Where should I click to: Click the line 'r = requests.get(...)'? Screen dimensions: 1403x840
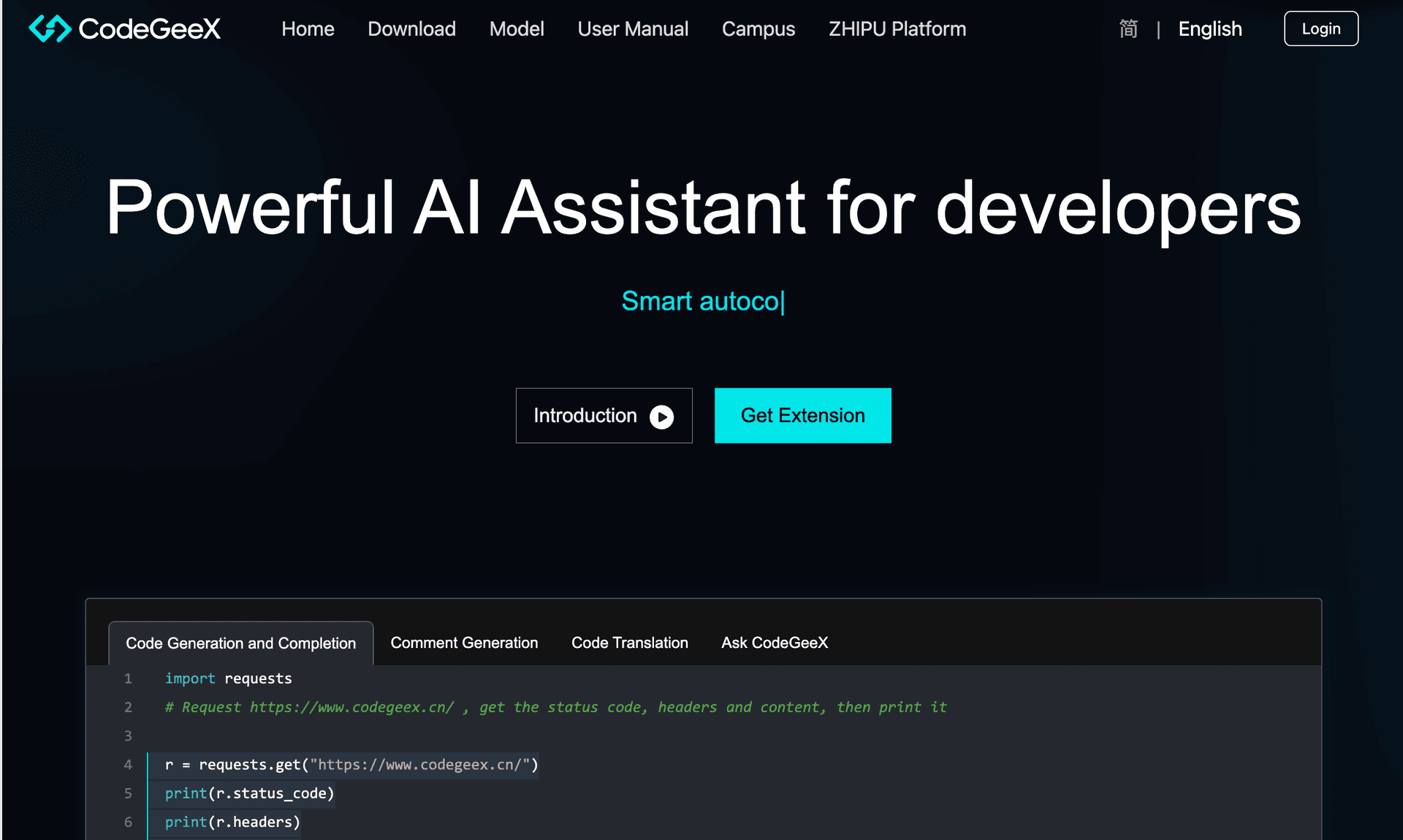[351, 765]
